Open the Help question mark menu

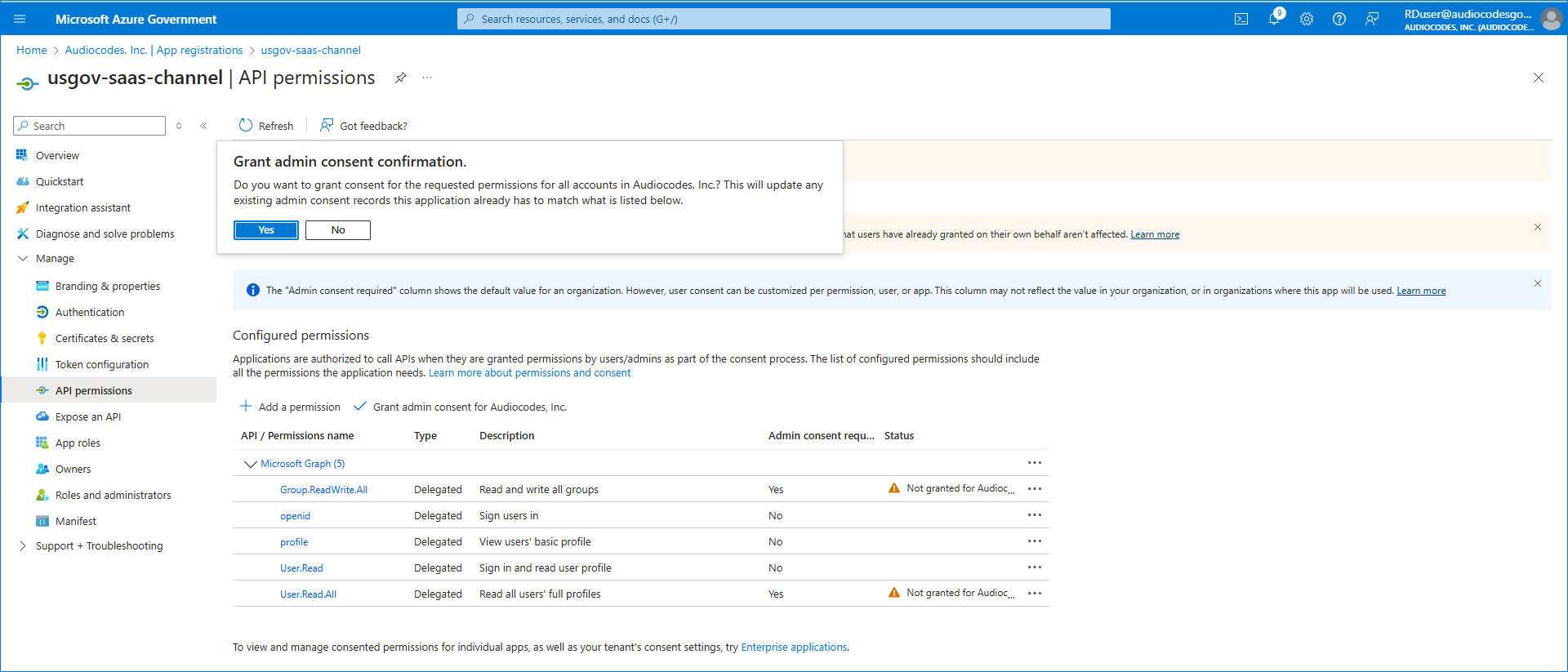[1339, 19]
